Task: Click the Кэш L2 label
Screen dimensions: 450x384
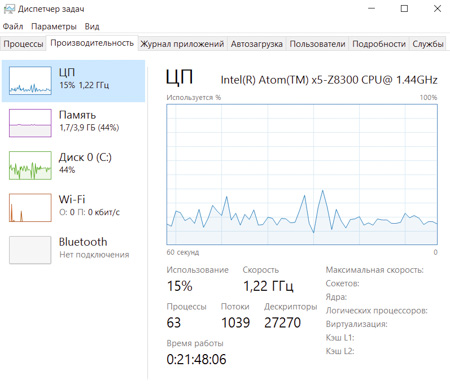Action: click(x=340, y=351)
